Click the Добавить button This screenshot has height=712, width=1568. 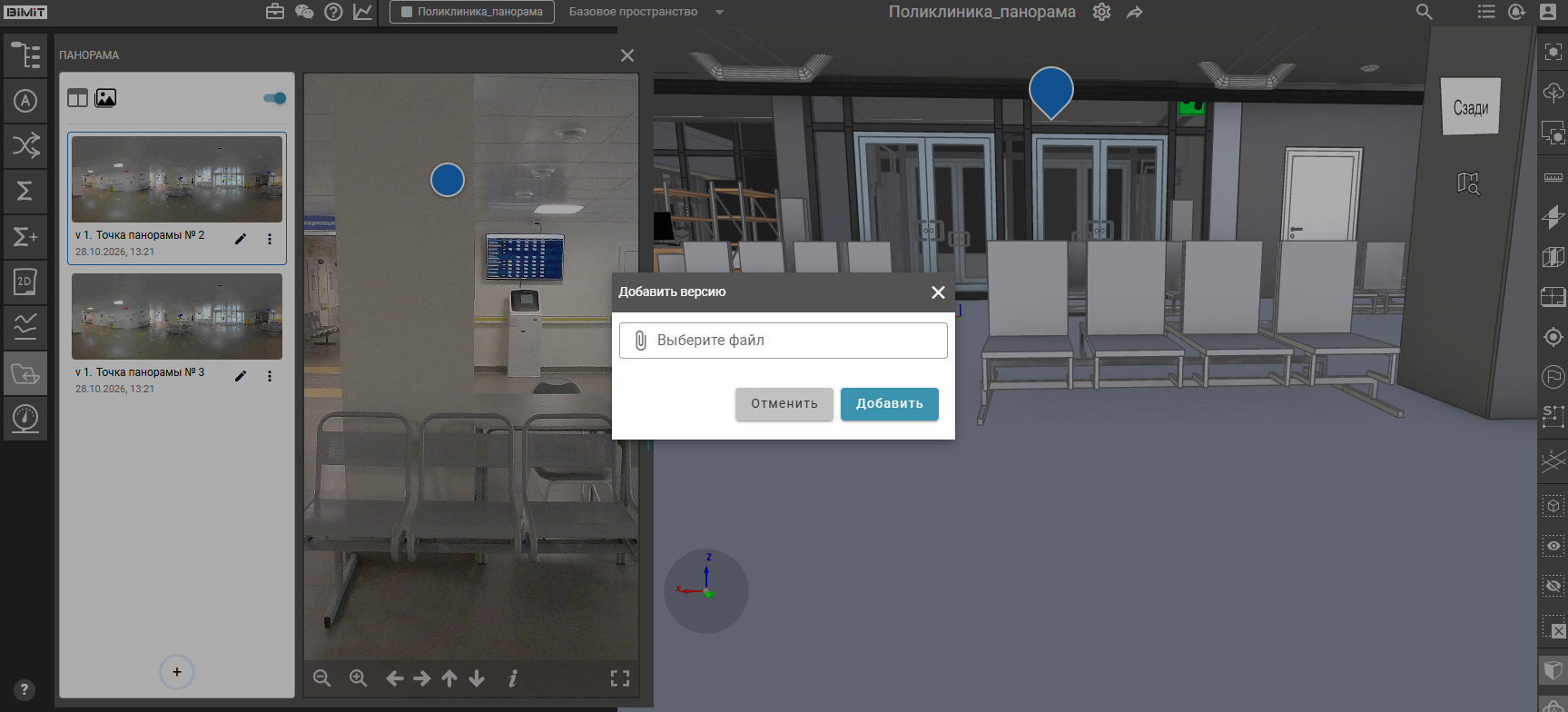coord(890,404)
